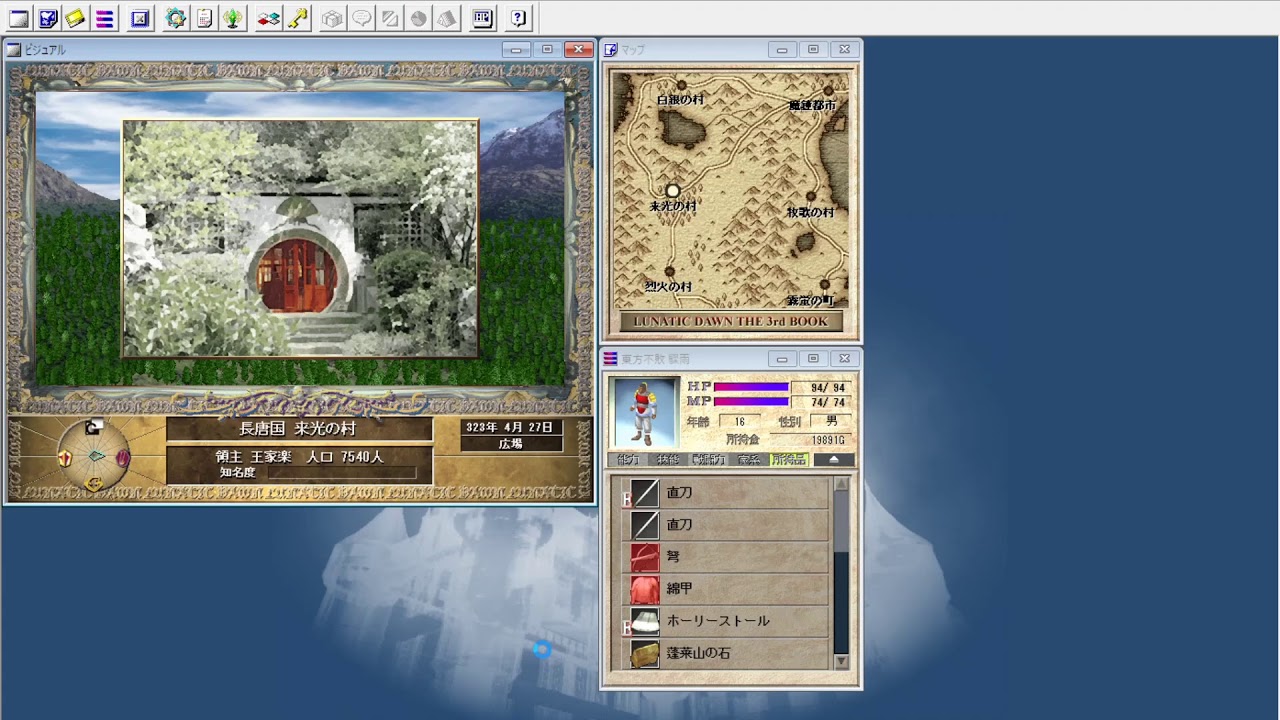Viewport: 1280px width, 720px height.
Task: Click the golden key toolbar icon
Action: pyautogui.click(x=297, y=18)
